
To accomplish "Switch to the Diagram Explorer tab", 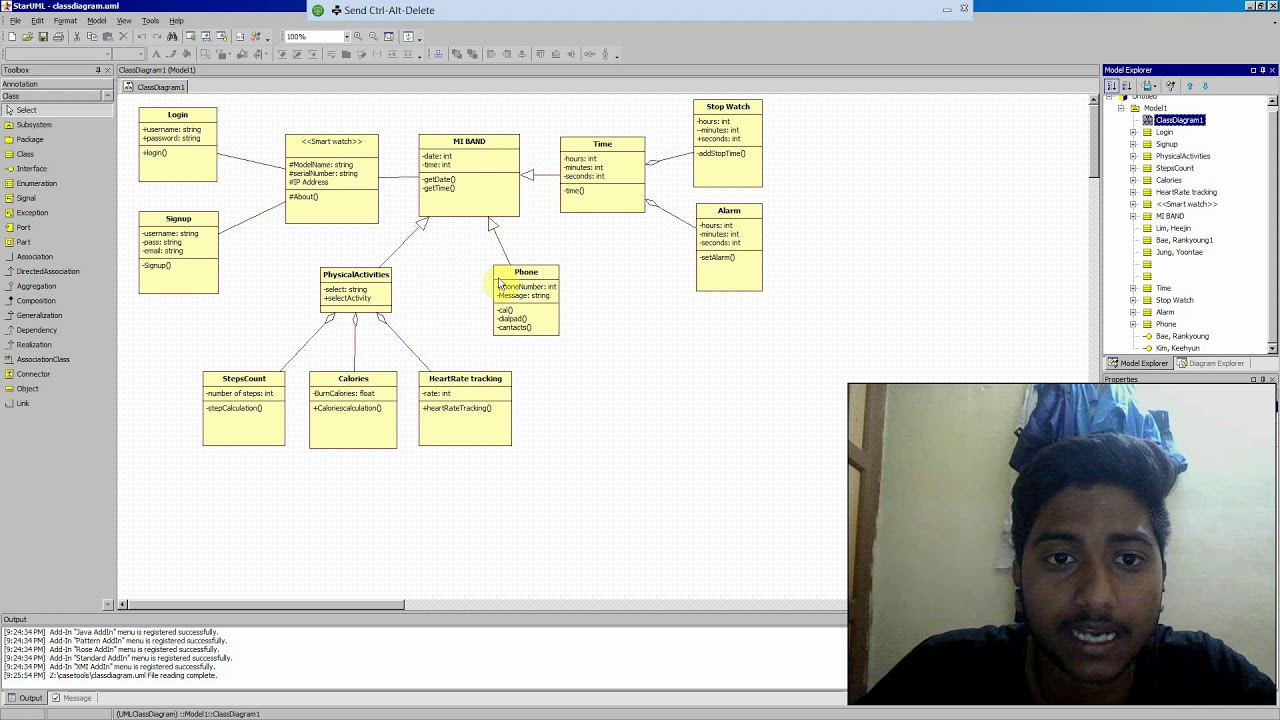I will point(1210,363).
